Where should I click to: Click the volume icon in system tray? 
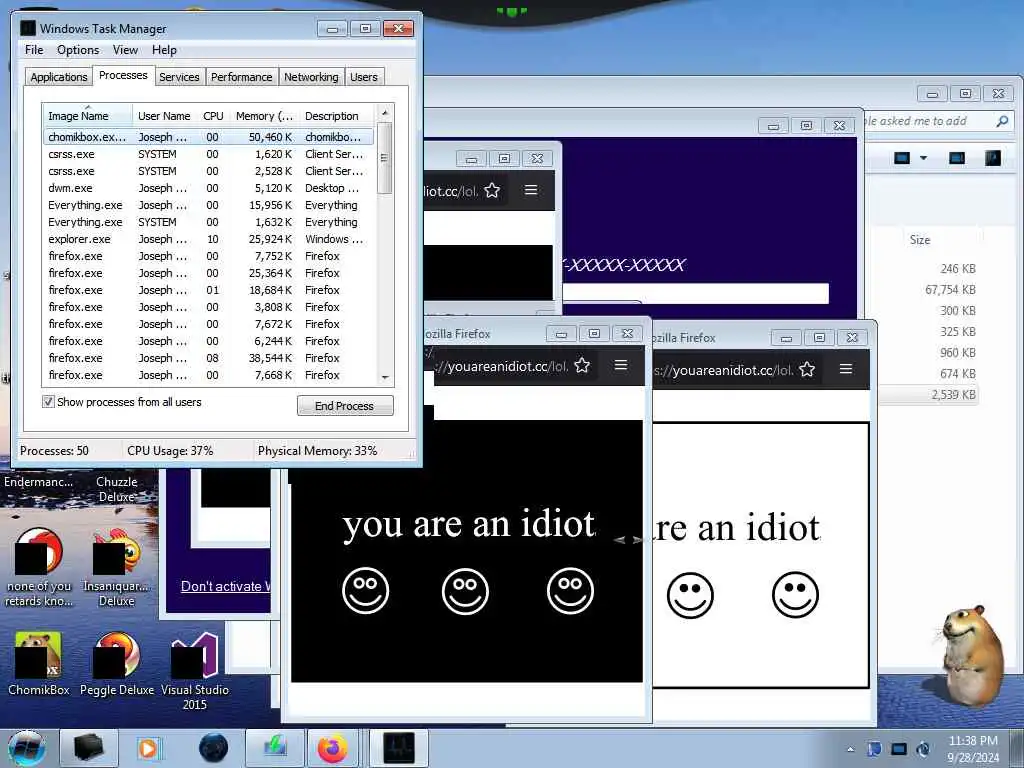coord(923,749)
